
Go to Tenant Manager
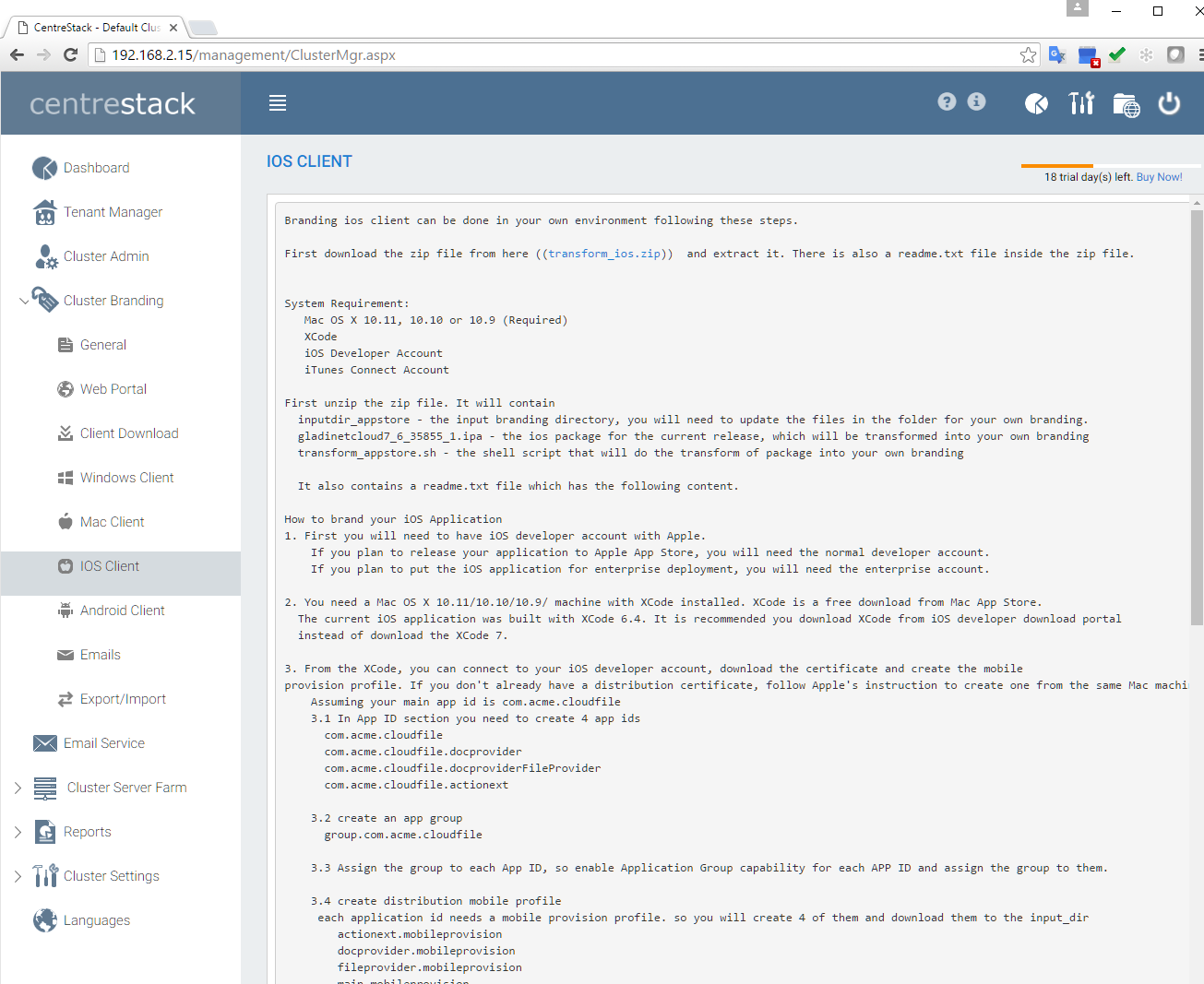point(113,212)
